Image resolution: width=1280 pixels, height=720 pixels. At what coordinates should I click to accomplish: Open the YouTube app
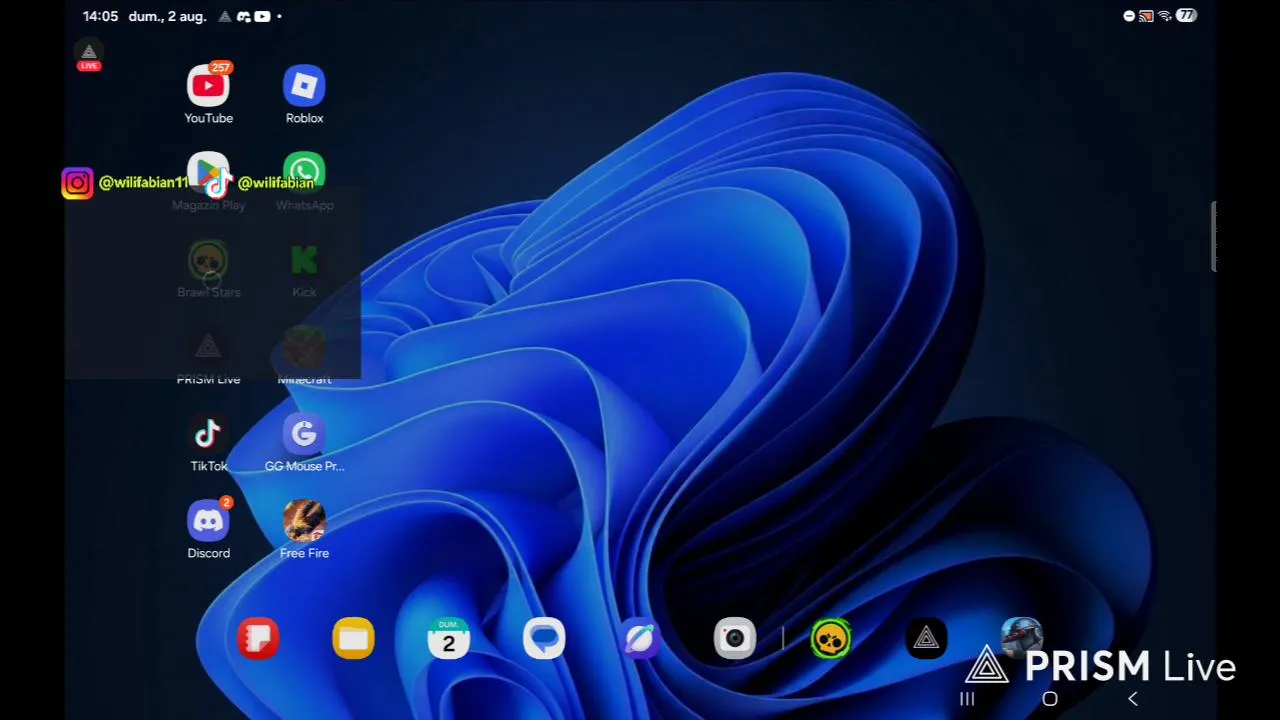click(x=208, y=87)
